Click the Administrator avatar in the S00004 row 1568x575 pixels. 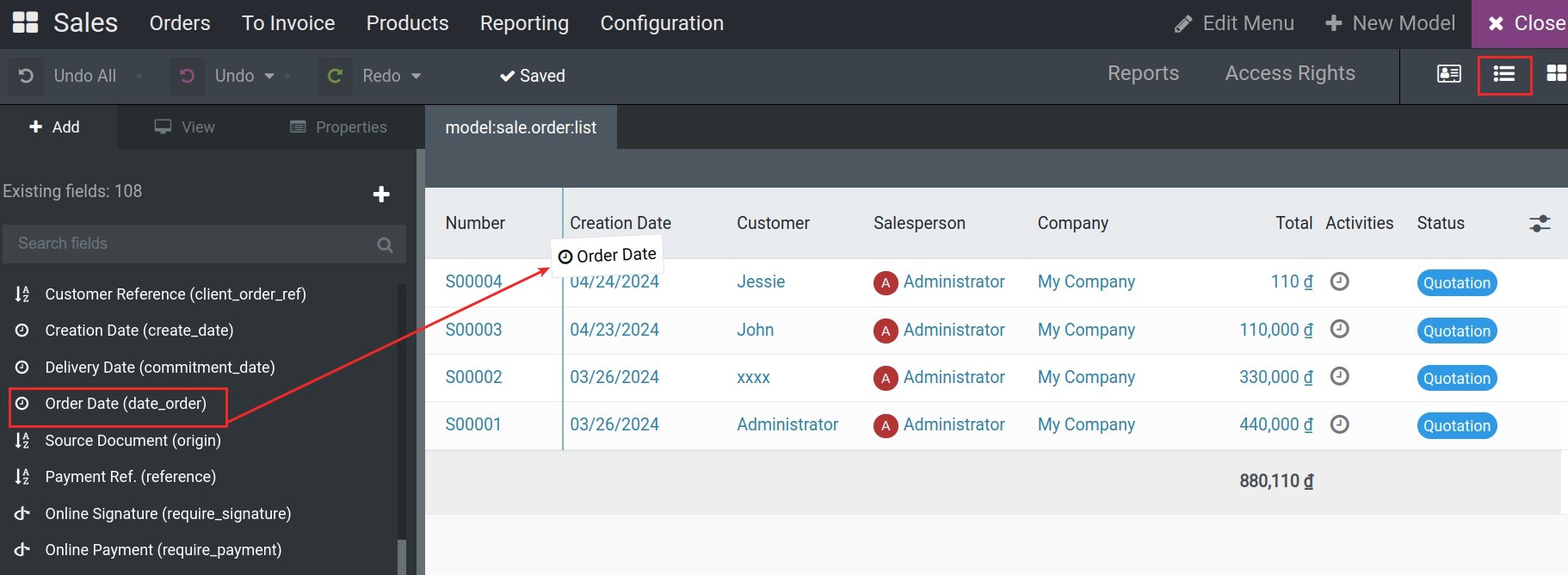tap(886, 282)
